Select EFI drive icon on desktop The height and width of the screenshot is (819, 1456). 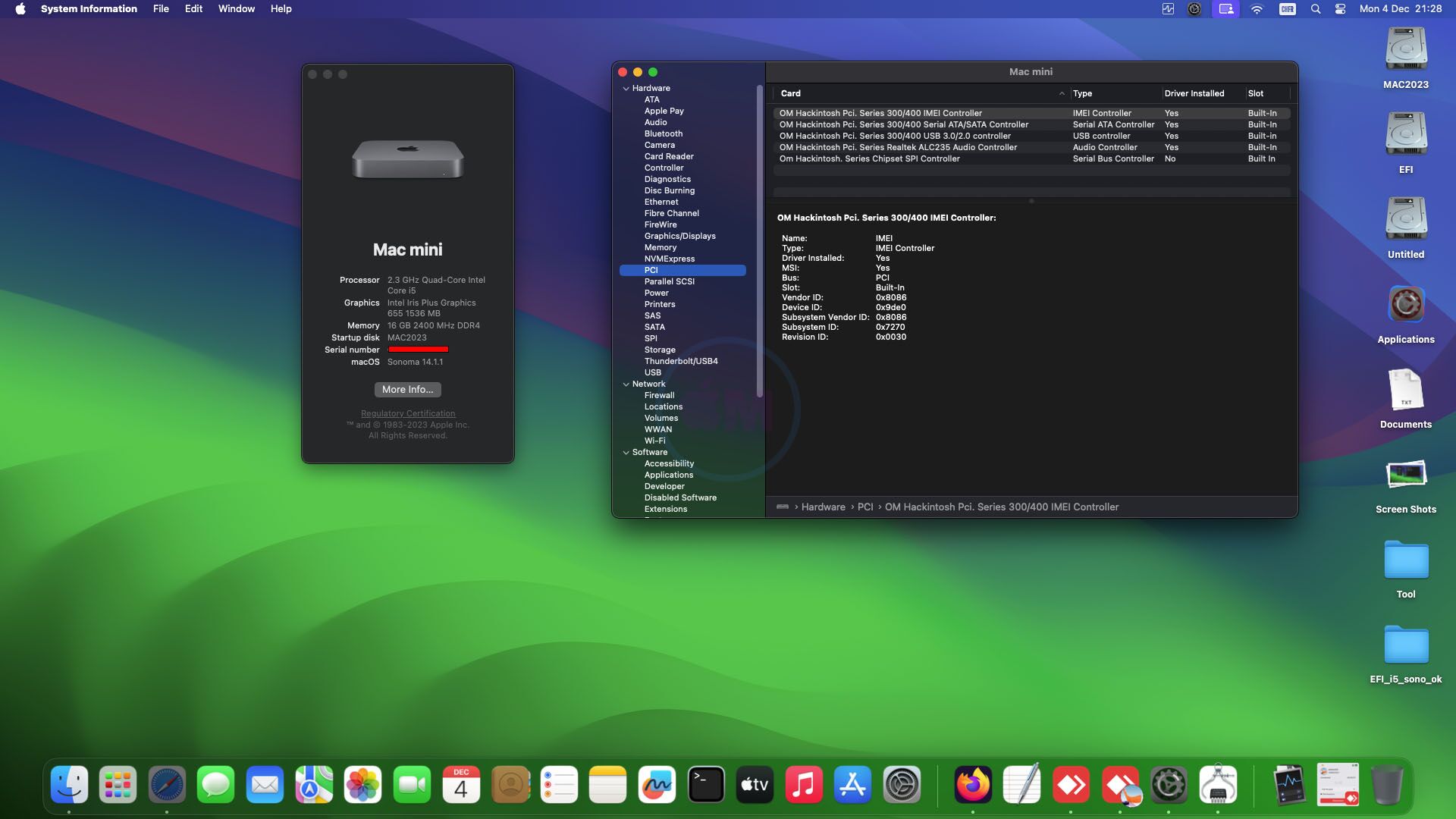pyautogui.click(x=1406, y=143)
